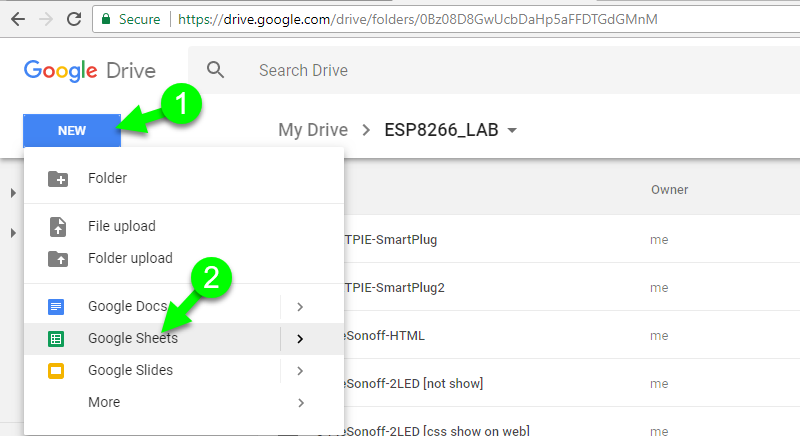Select the Sonoff-HTML file row

tap(571, 335)
